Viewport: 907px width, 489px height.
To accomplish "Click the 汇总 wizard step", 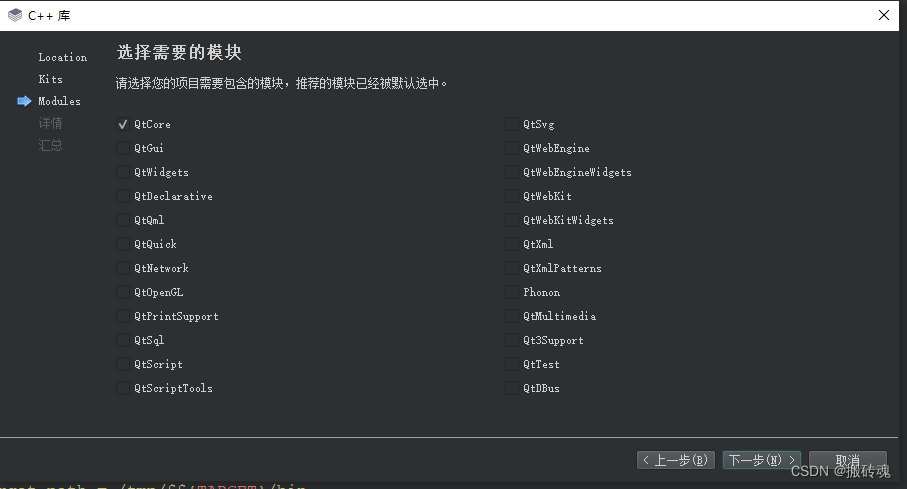I will (x=50, y=145).
